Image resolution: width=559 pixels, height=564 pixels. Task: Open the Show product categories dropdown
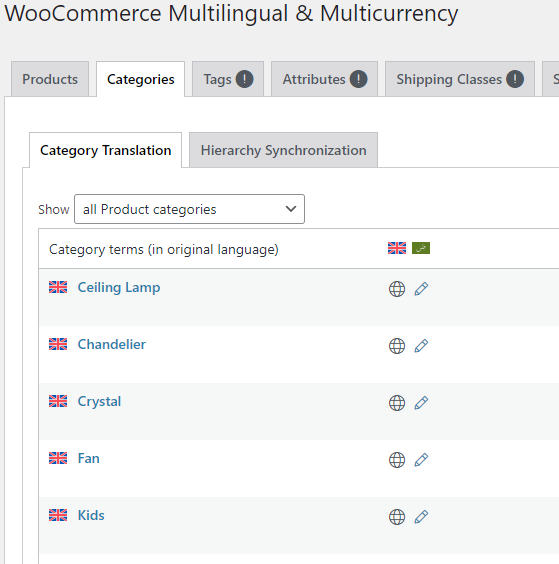click(x=189, y=209)
